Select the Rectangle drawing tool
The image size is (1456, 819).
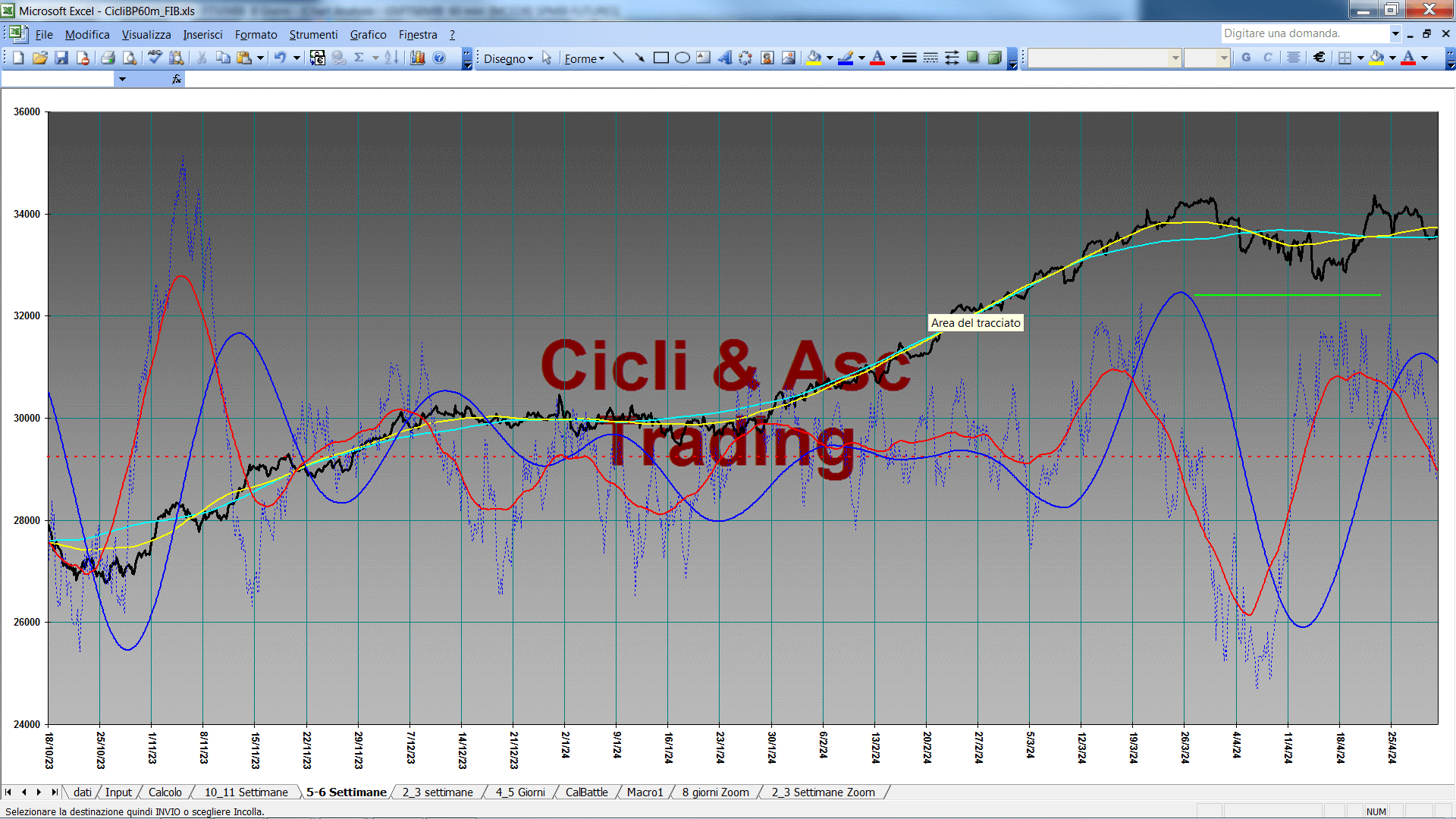pos(661,58)
